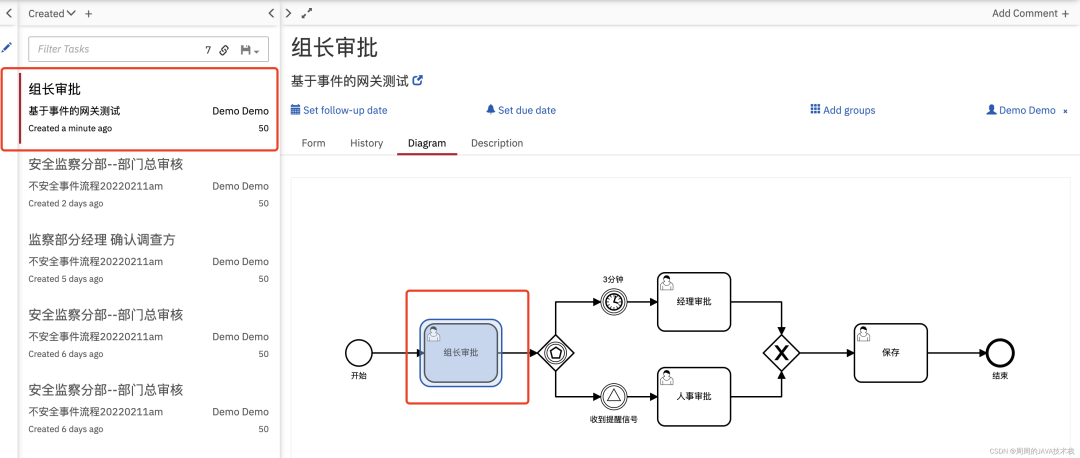Screen dimensions: 1080x458
Task: Copy filter link using chain icon
Action: click(224, 50)
